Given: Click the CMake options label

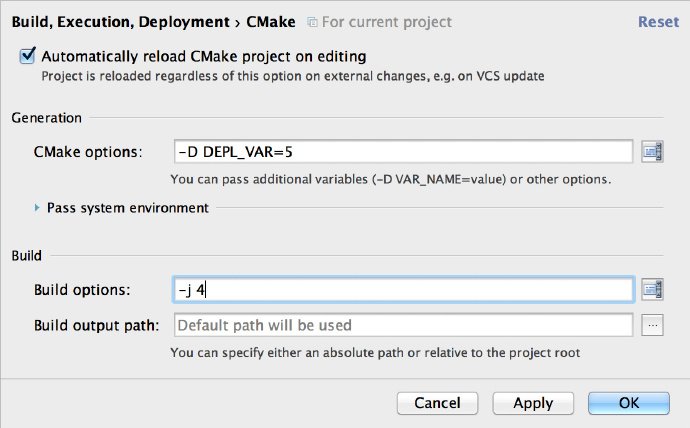Looking at the screenshot, I should click(88, 152).
